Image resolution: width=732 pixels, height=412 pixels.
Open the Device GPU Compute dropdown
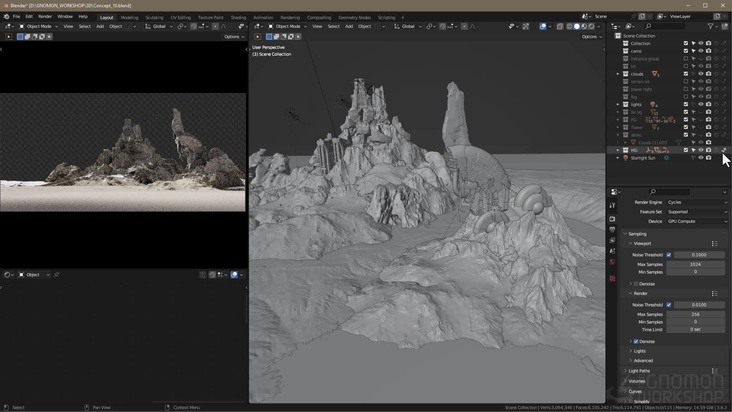(x=697, y=221)
